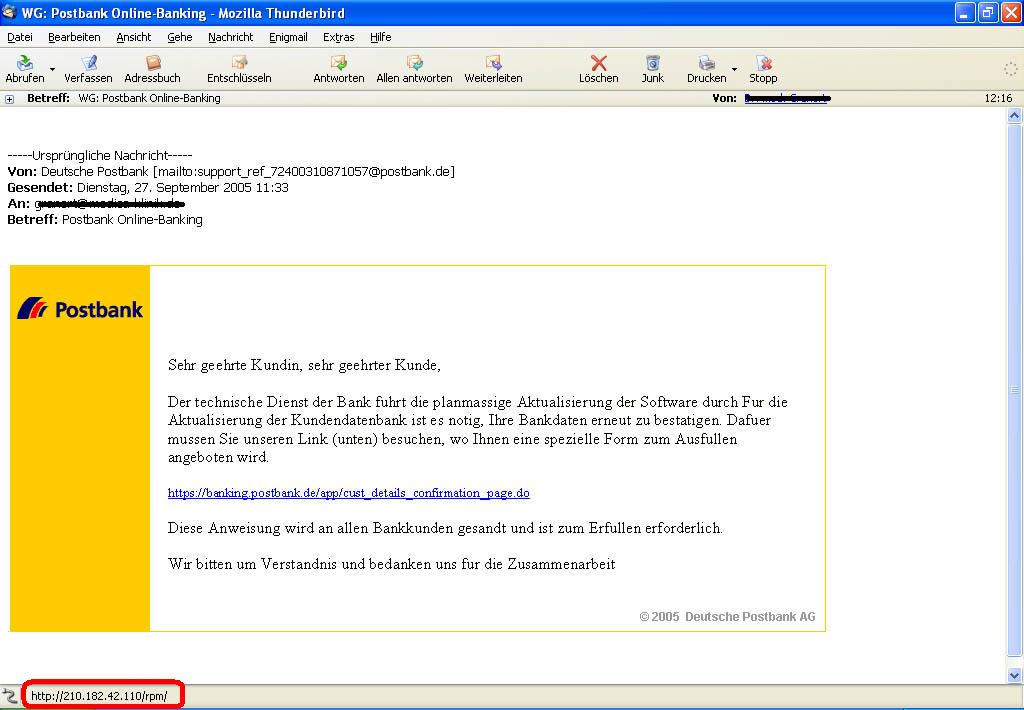Open the Enigmail menu

[288, 37]
